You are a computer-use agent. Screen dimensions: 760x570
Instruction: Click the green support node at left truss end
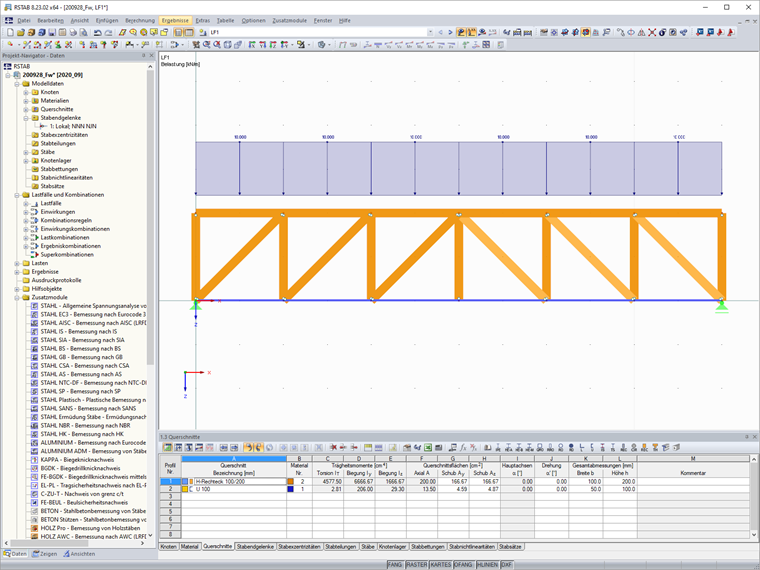(195, 305)
